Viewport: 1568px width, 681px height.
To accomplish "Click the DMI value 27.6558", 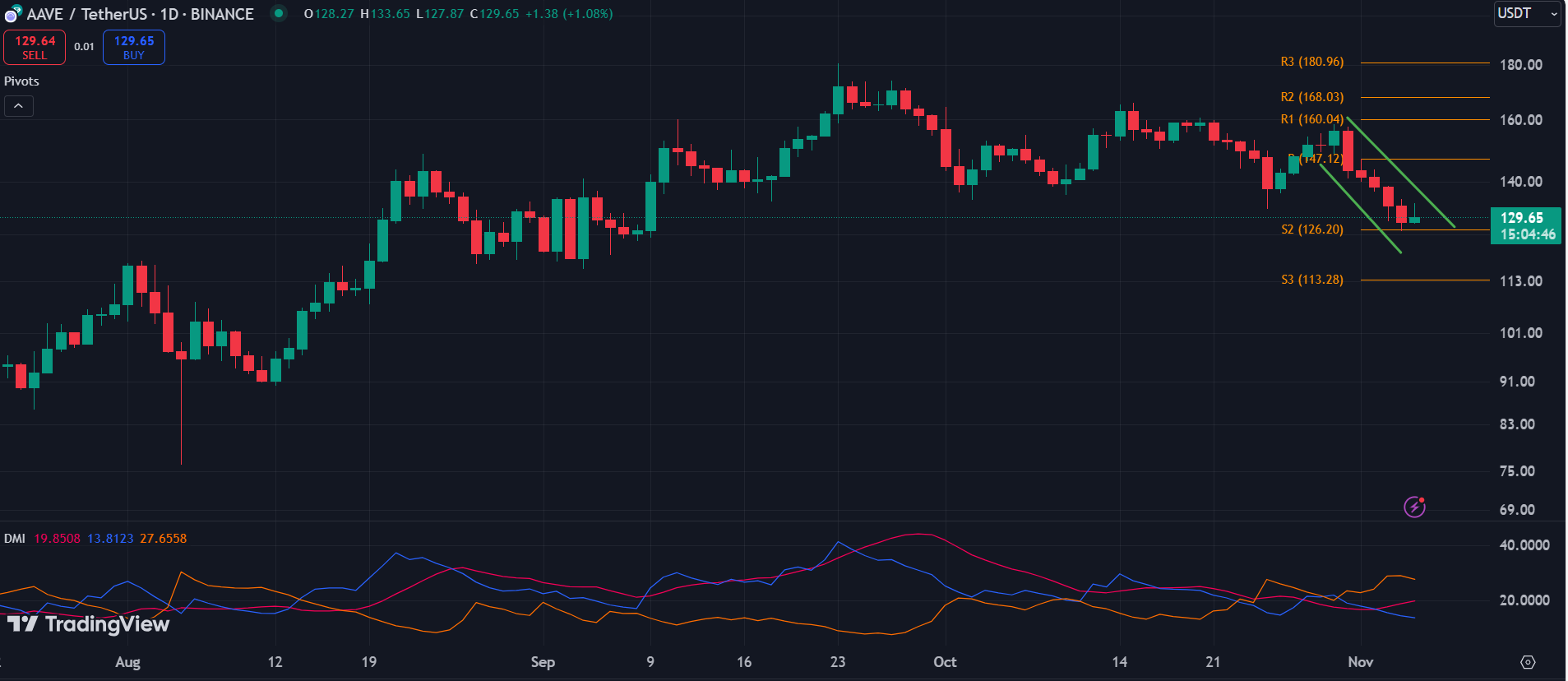I will (163, 539).
